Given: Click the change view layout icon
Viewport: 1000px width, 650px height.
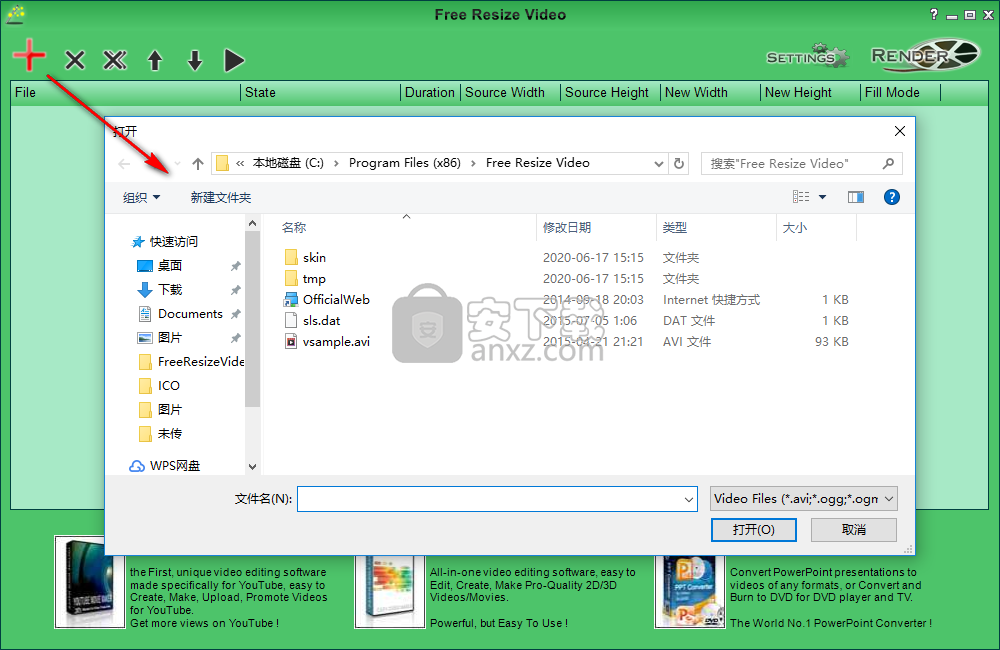Looking at the screenshot, I should pos(801,197).
